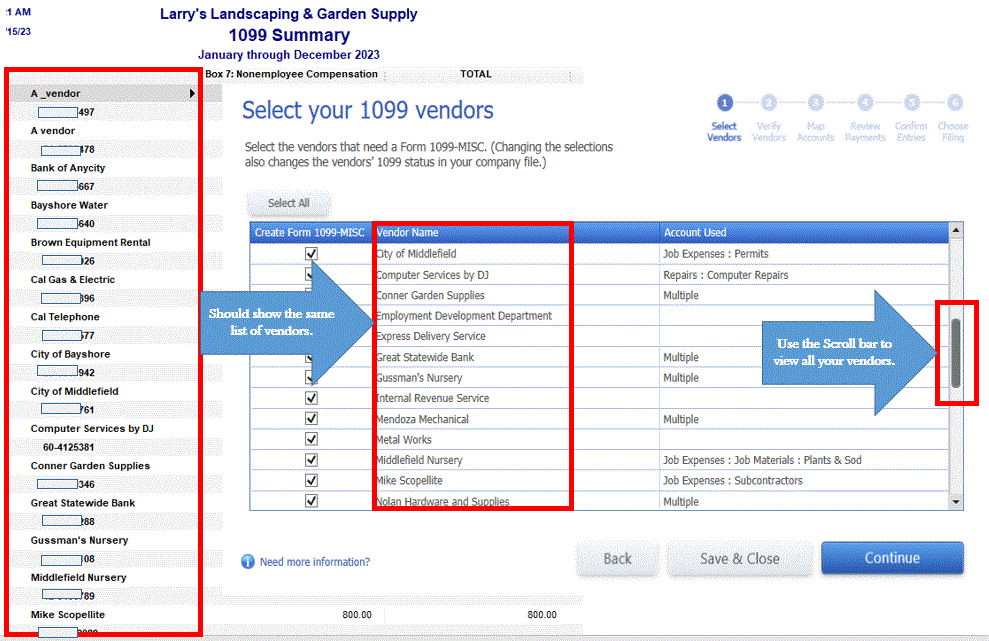Click step 1 Select Vendors circle
This screenshot has height=641, width=989.
[x=724, y=102]
